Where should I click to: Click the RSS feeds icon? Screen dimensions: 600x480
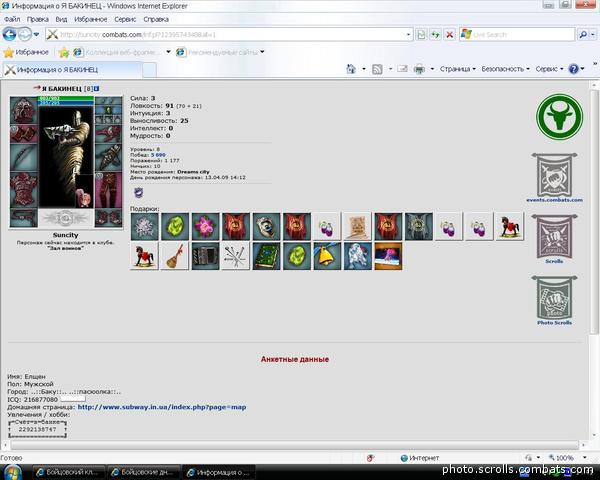tap(377, 69)
